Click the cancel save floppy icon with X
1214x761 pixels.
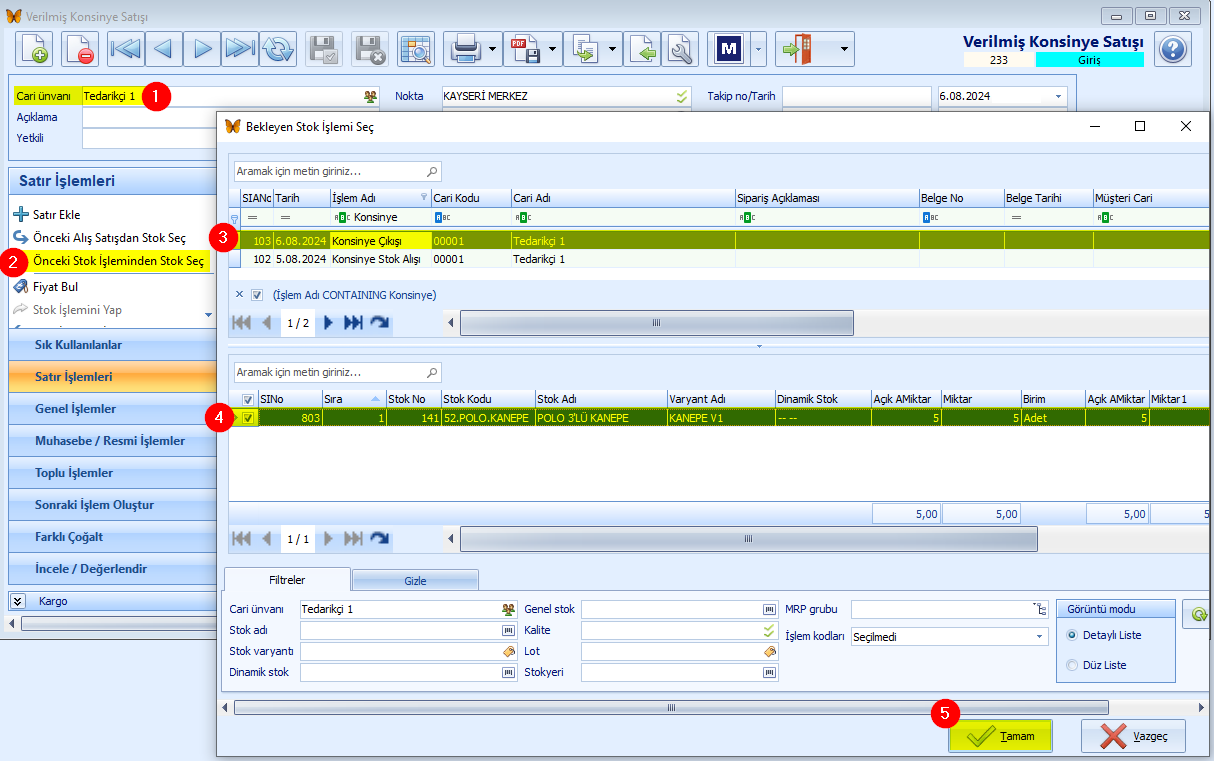[x=370, y=48]
